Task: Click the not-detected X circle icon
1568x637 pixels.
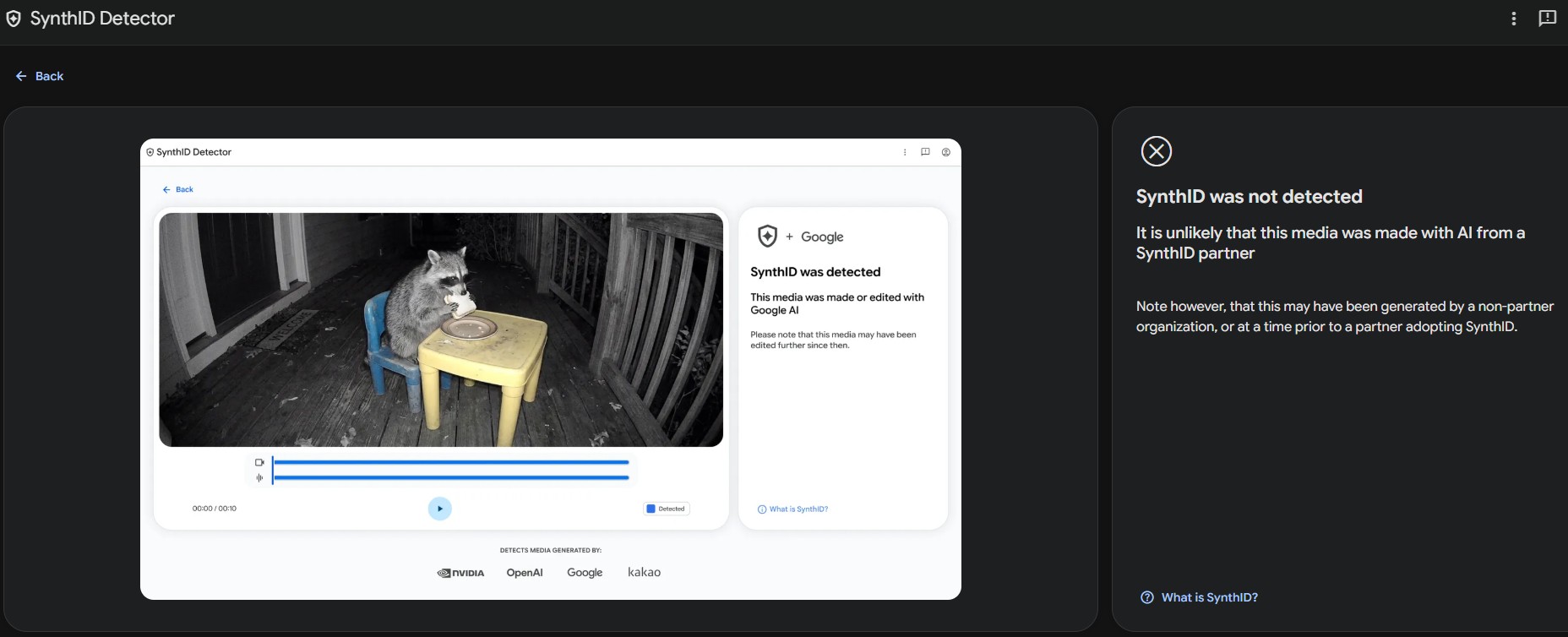Action: point(1157,151)
